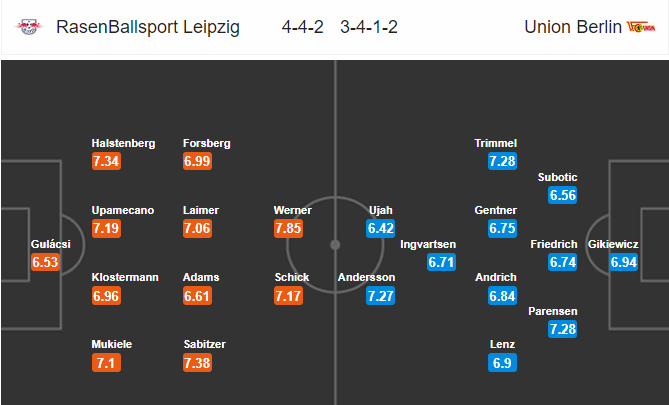Click Trimmel's 7.28 rating badge
Viewport: 669px width, 405px height.
tap(502, 161)
